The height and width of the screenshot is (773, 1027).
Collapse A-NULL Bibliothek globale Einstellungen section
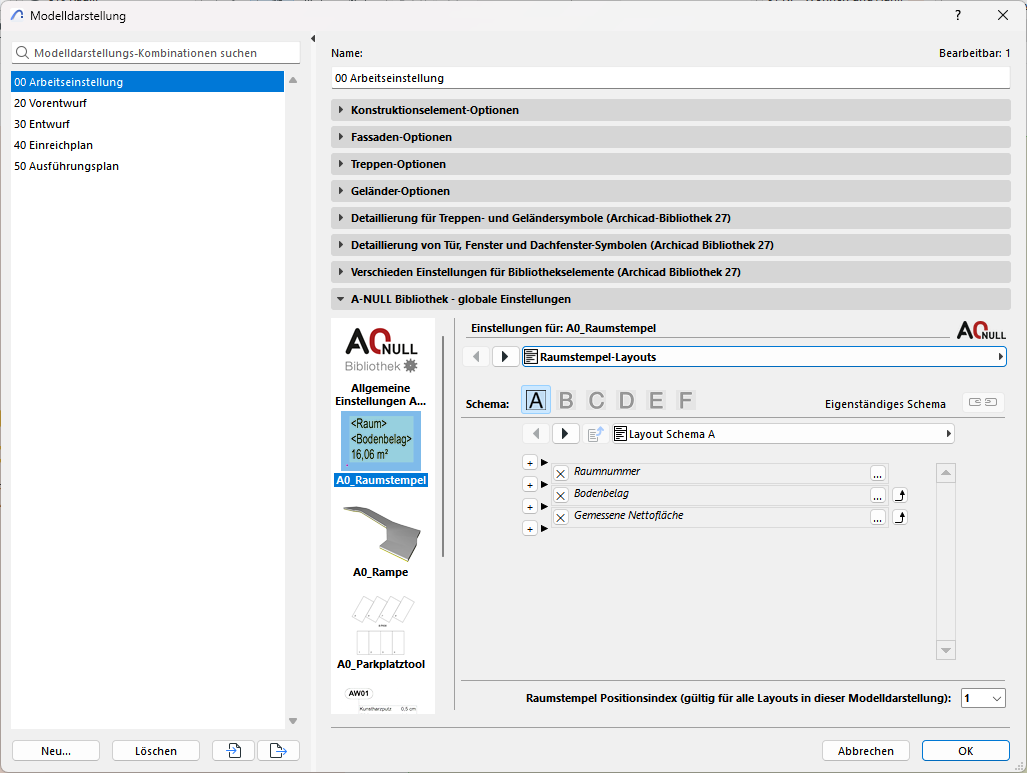coord(671,299)
